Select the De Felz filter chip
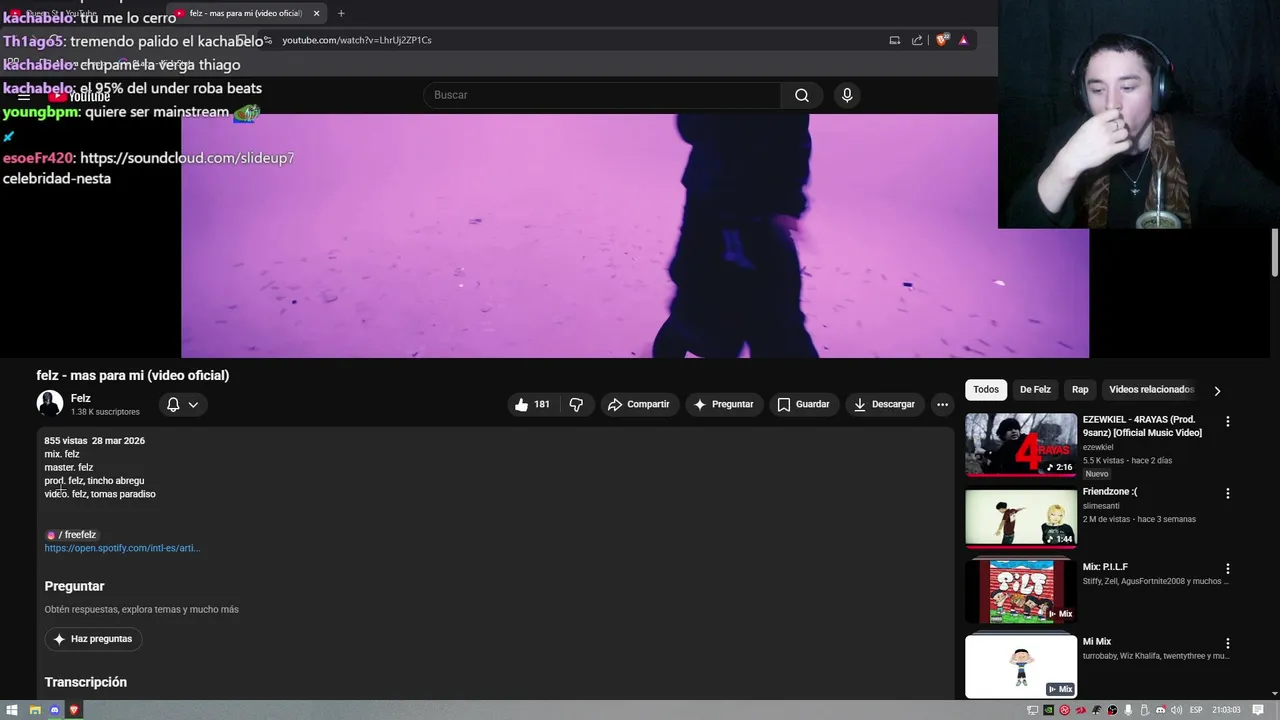Screen dimensions: 1280x720 [x=1035, y=389]
